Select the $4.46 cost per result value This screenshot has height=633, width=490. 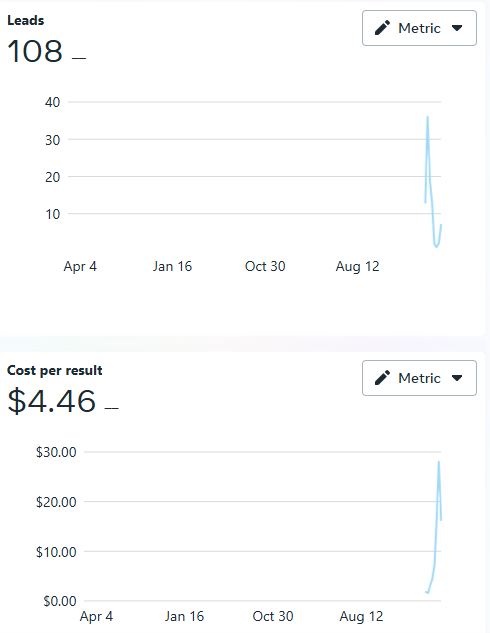(x=52, y=401)
